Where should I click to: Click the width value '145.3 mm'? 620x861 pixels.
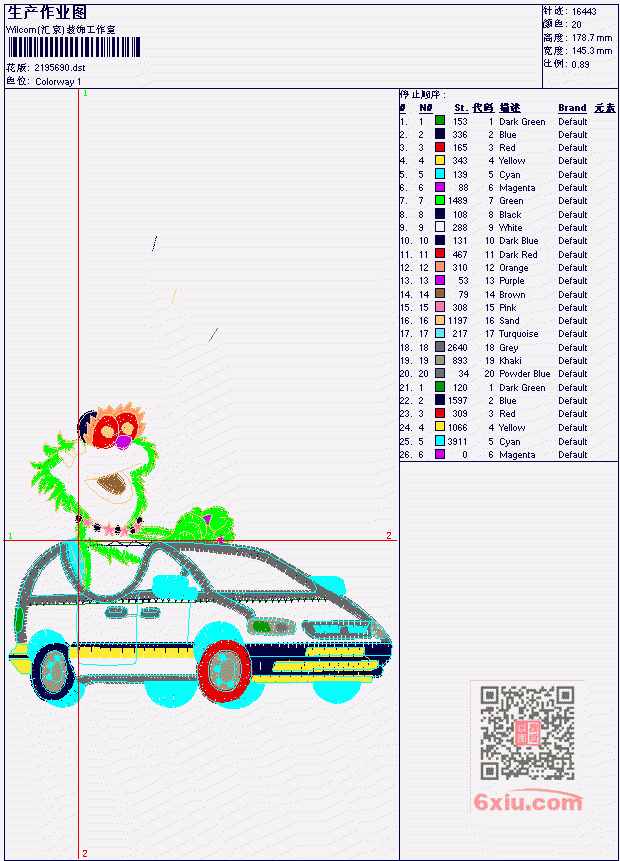(x=592, y=51)
